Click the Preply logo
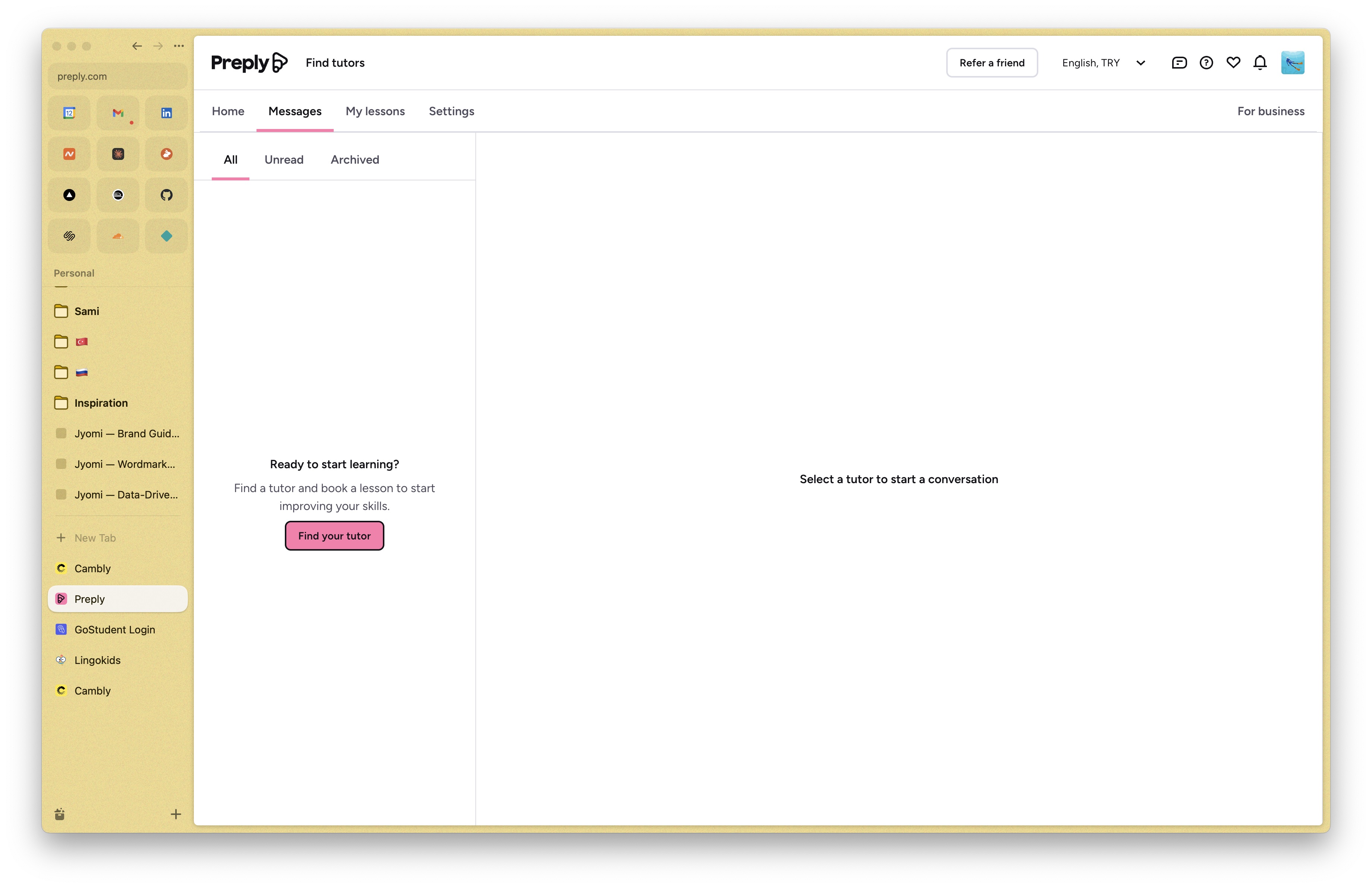Image resolution: width=1372 pixels, height=888 pixels. [249, 63]
